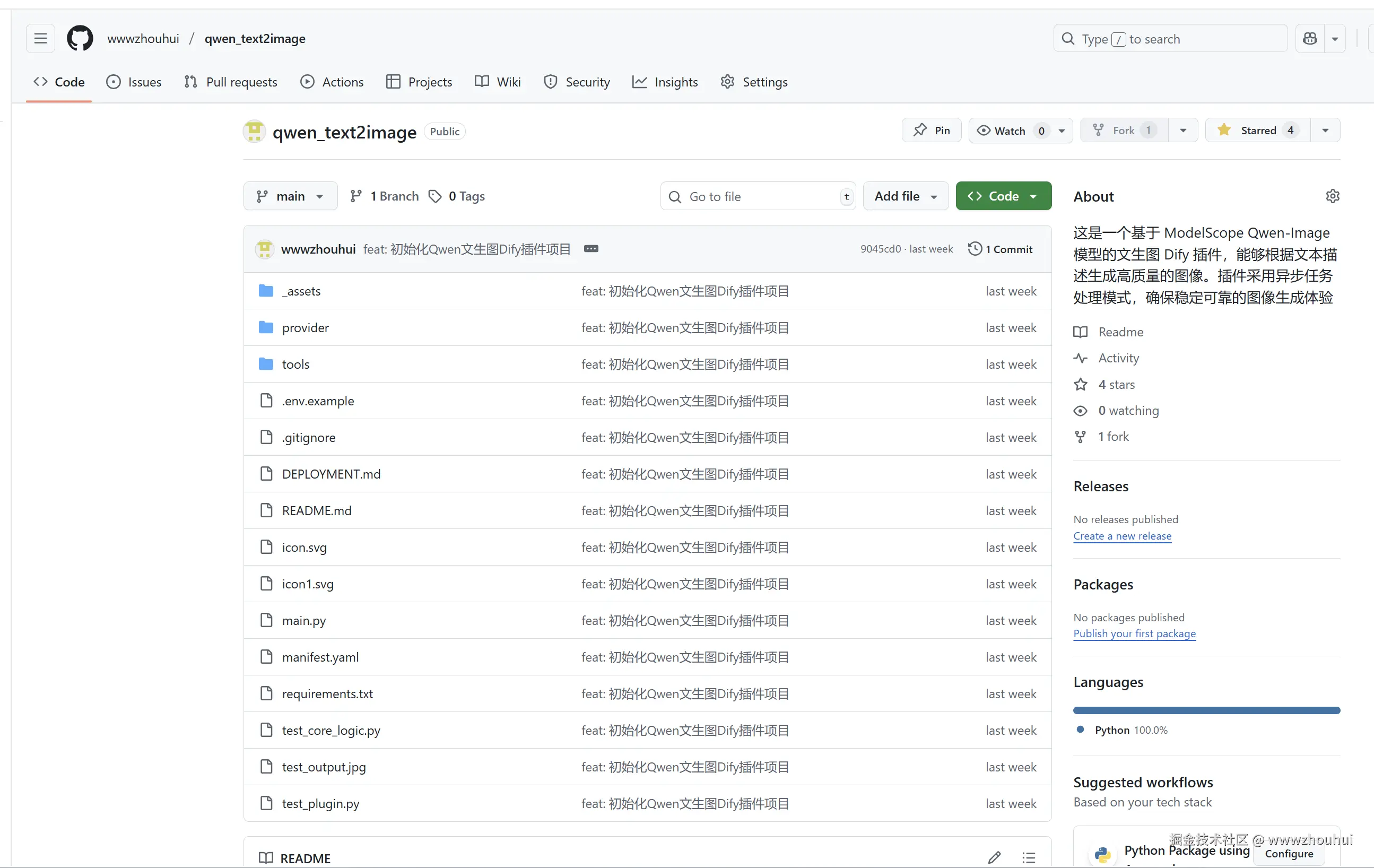
Task: View the Insights tab
Action: pyautogui.click(x=665, y=82)
